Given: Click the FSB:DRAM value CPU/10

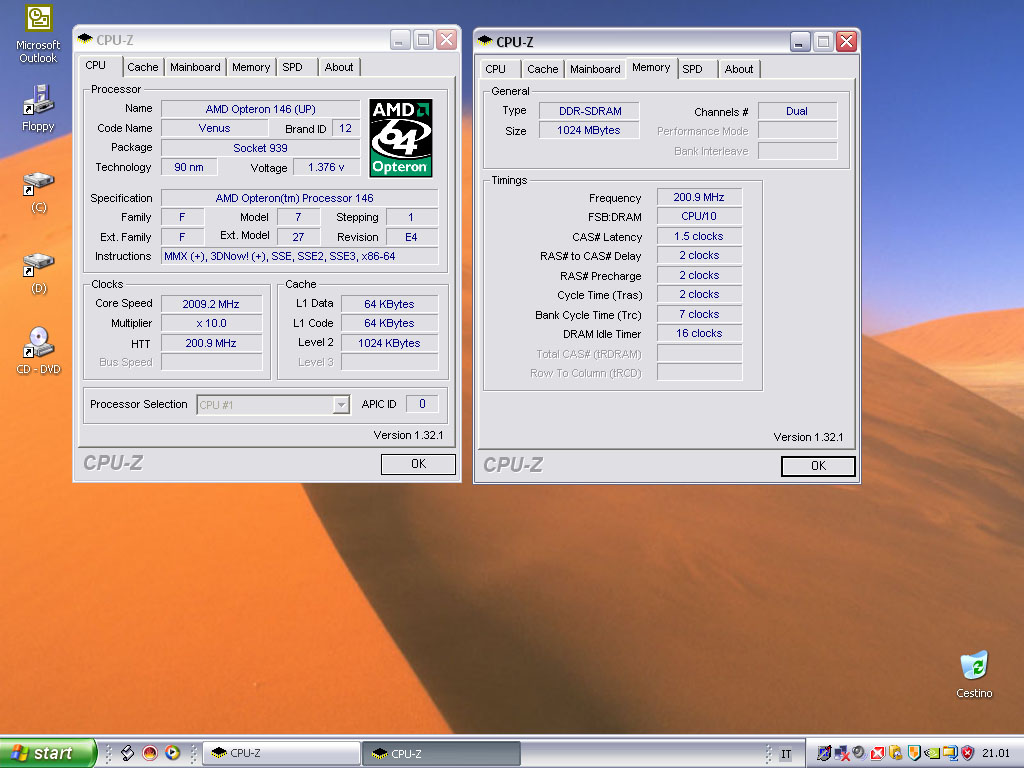Looking at the screenshot, I should (699, 216).
